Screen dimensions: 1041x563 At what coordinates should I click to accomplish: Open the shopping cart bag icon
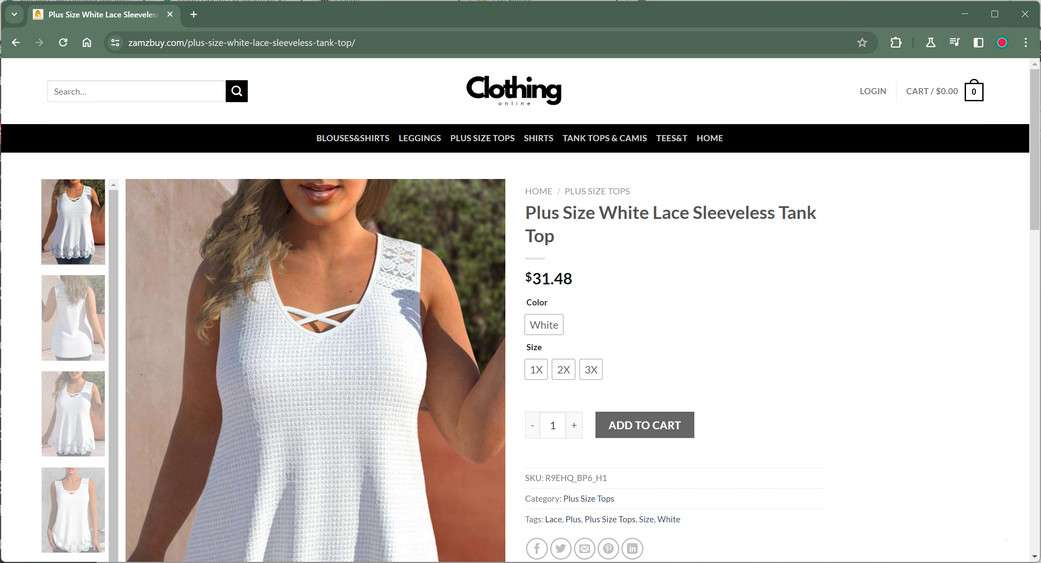coord(974,91)
